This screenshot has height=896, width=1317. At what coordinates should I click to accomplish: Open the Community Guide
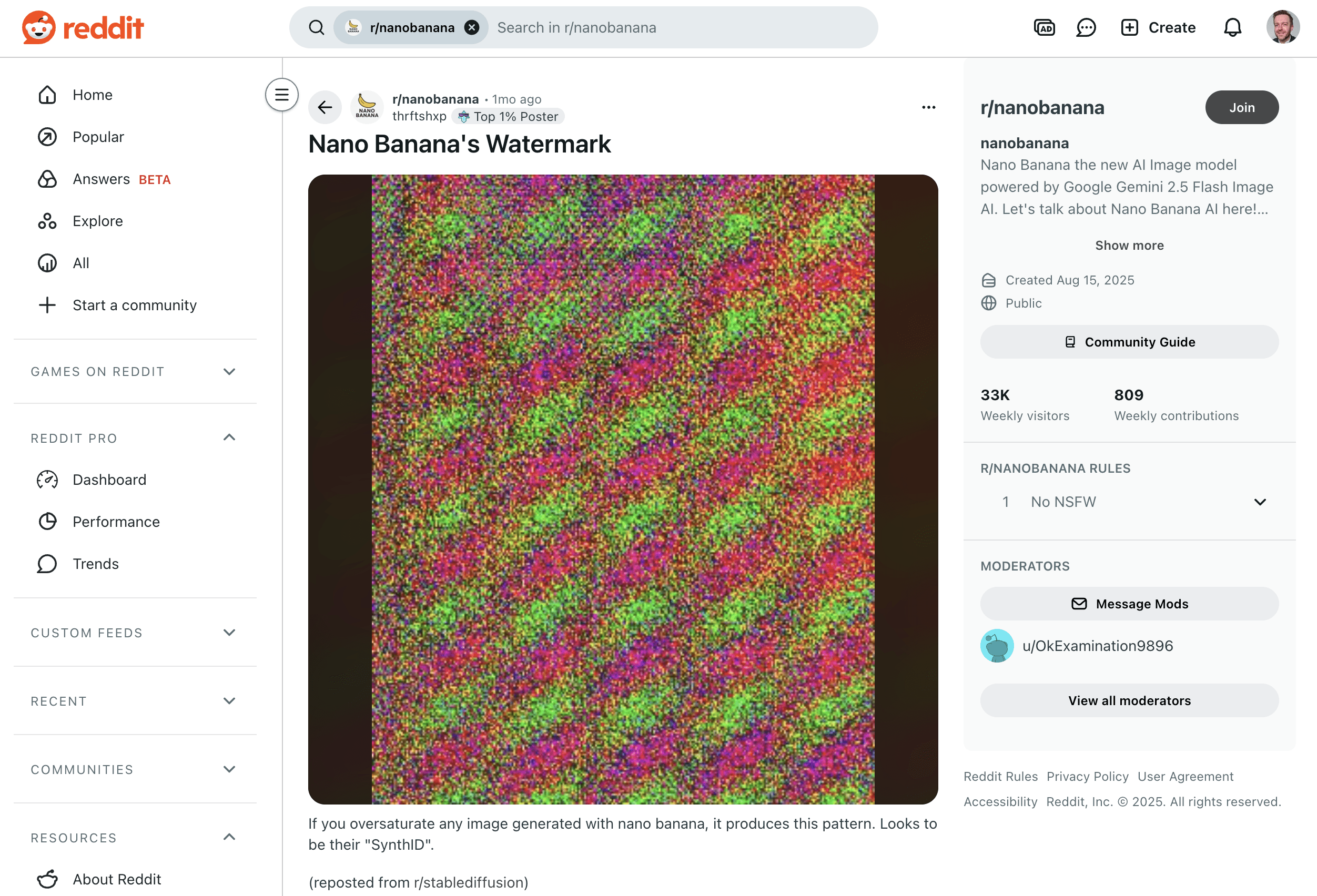(1129, 342)
